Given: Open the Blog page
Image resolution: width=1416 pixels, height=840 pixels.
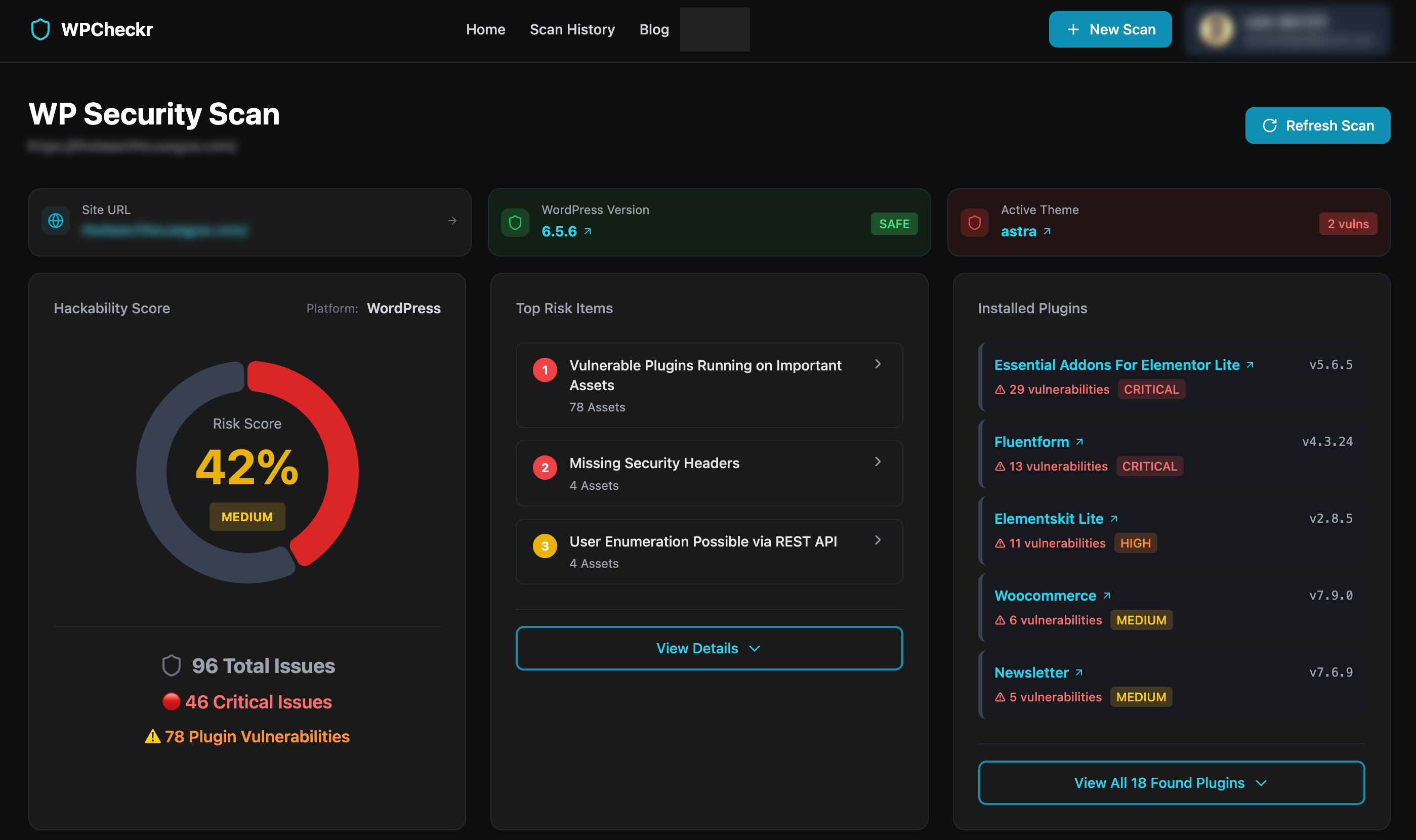Looking at the screenshot, I should tap(654, 29).
